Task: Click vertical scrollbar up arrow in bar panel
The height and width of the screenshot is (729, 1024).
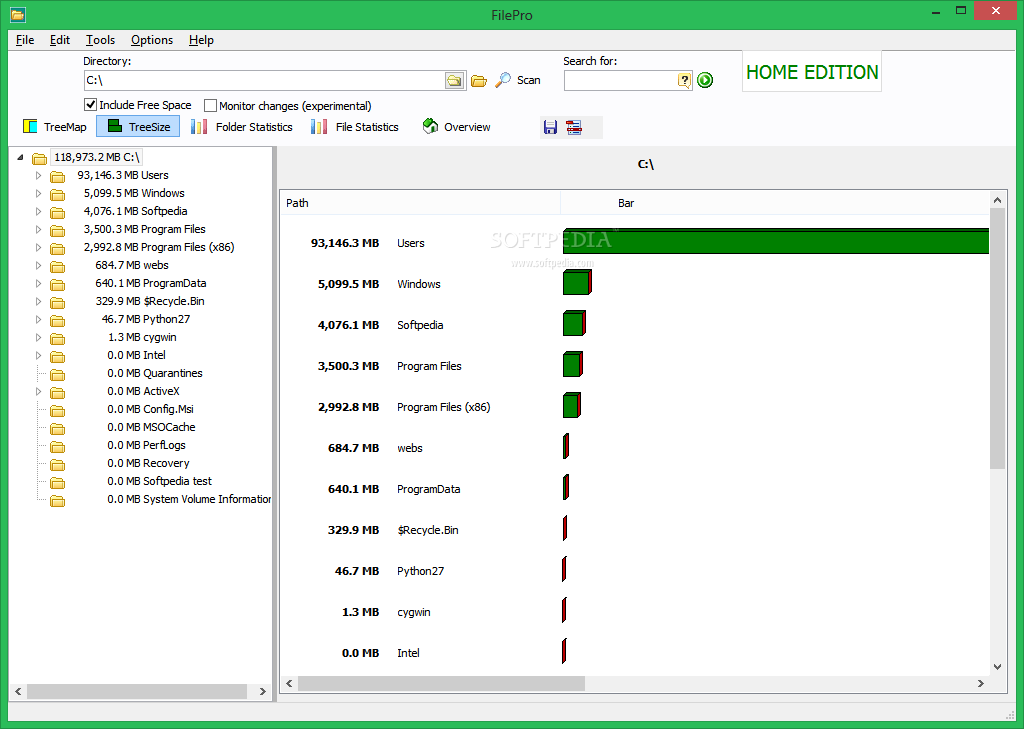Action: [997, 200]
